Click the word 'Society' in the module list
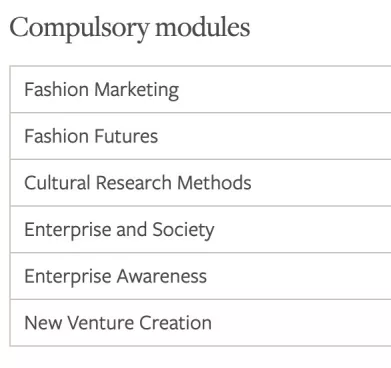Viewport: 391px width, 368px height. point(183,230)
